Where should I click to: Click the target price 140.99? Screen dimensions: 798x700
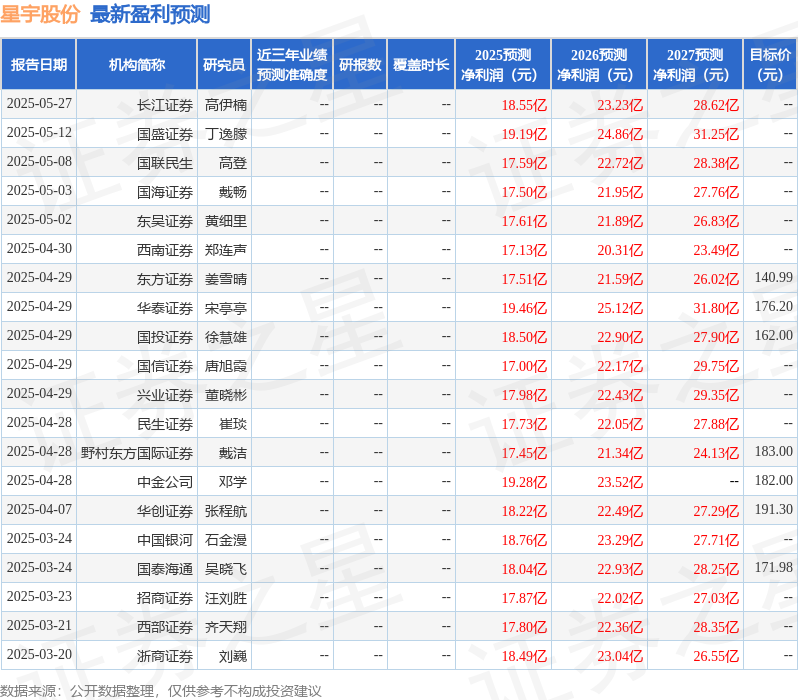pos(774,277)
